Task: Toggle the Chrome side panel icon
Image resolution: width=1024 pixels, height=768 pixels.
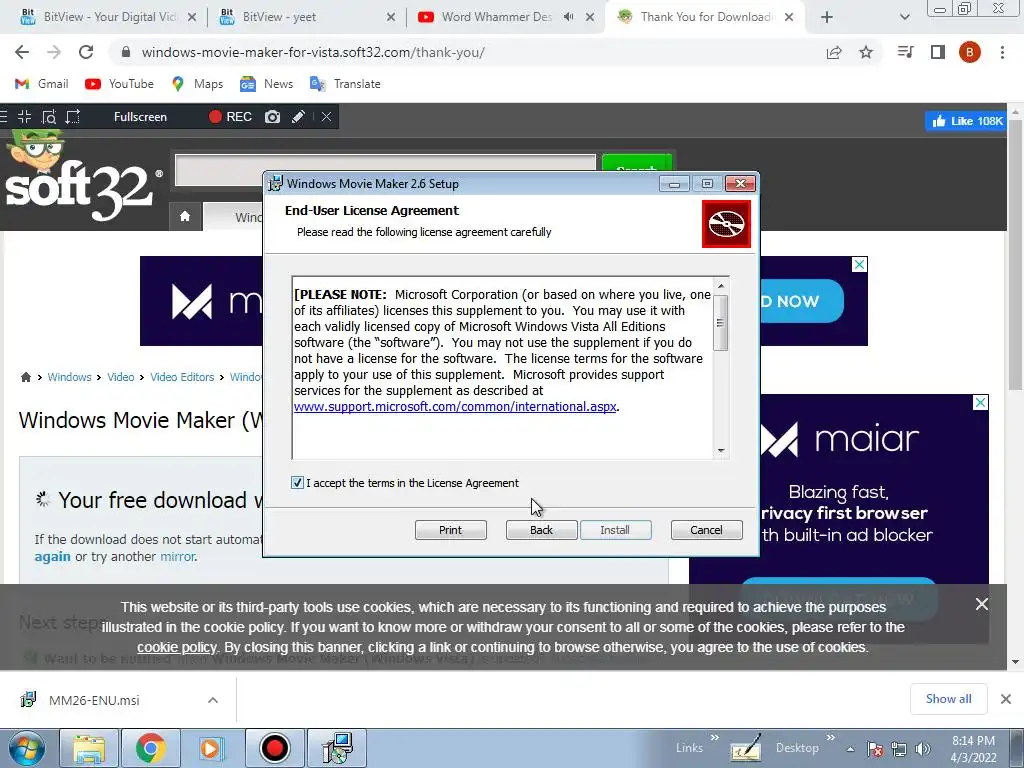Action: pyautogui.click(x=938, y=52)
